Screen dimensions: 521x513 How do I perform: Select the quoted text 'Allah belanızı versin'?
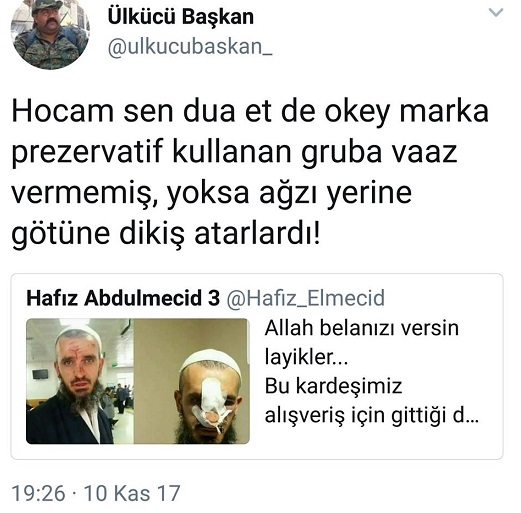click(362, 328)
